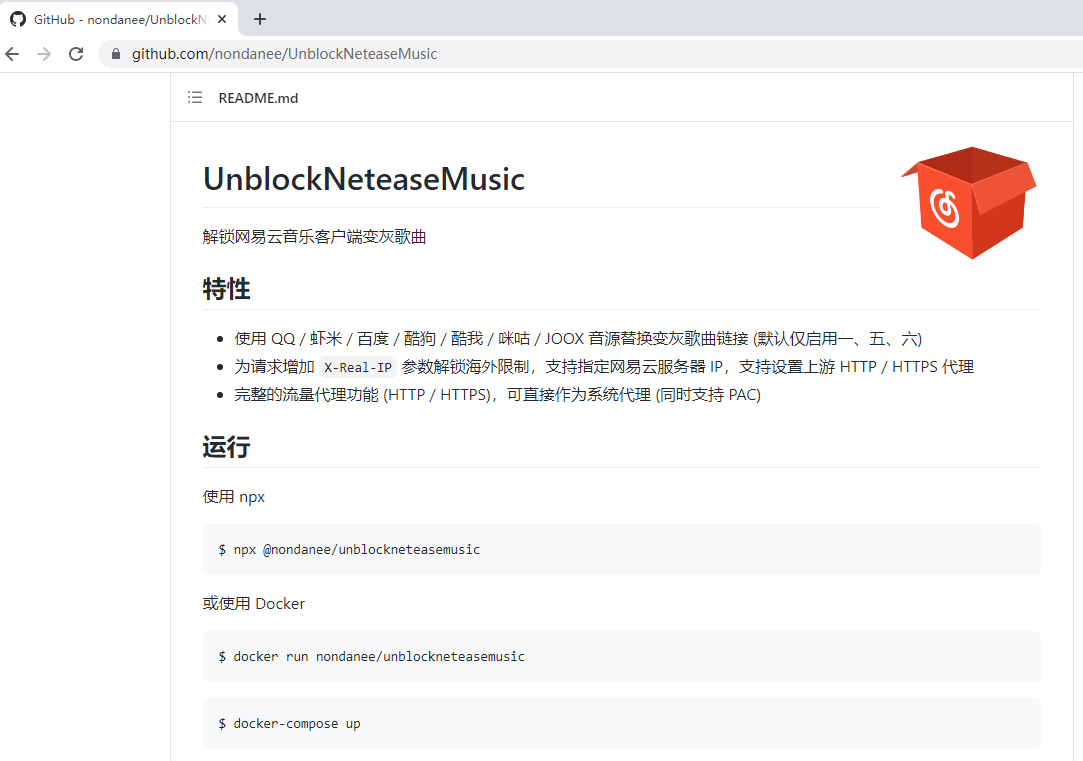This screenshot has width=1083, height=761.
Task: Click the bullet starting with 完整的流量代理功能
Action: (x=497, y=395)
